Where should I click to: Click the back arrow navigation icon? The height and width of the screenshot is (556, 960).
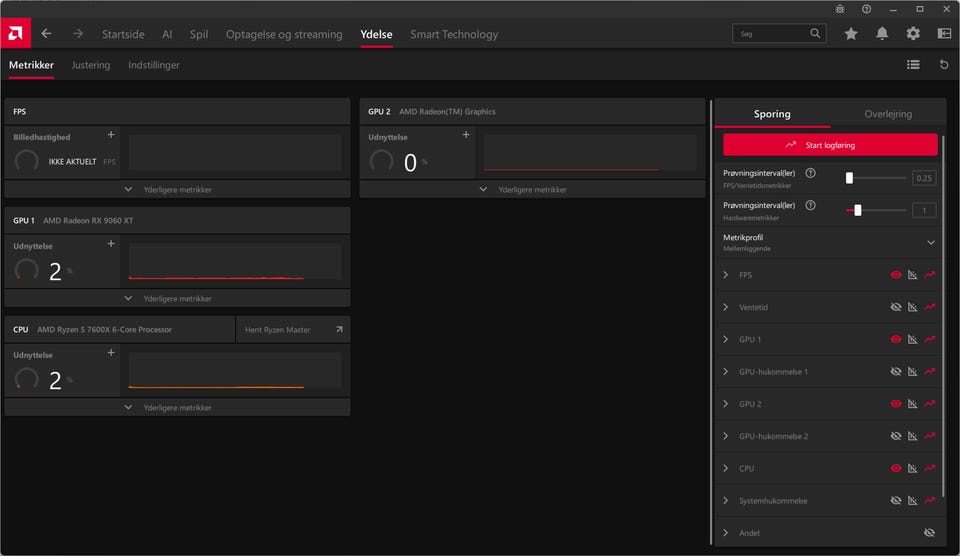46,34
